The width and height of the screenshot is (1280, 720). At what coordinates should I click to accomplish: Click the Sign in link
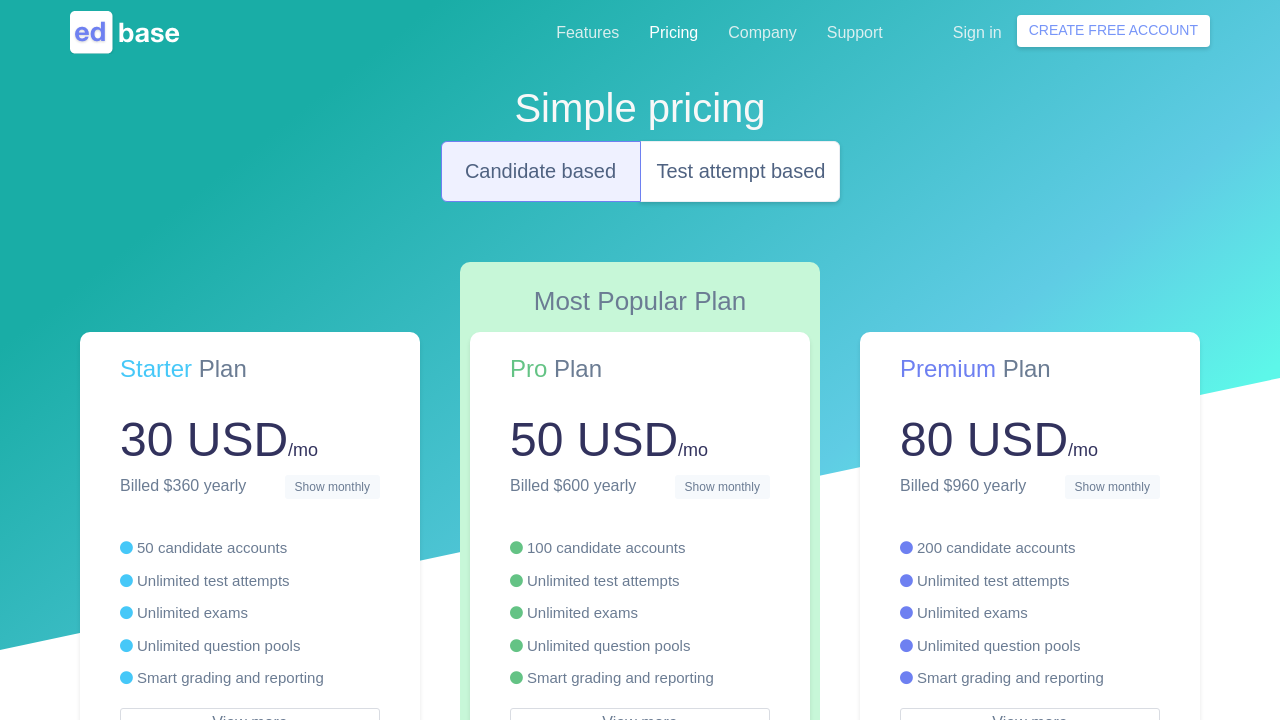coord(976,32)
